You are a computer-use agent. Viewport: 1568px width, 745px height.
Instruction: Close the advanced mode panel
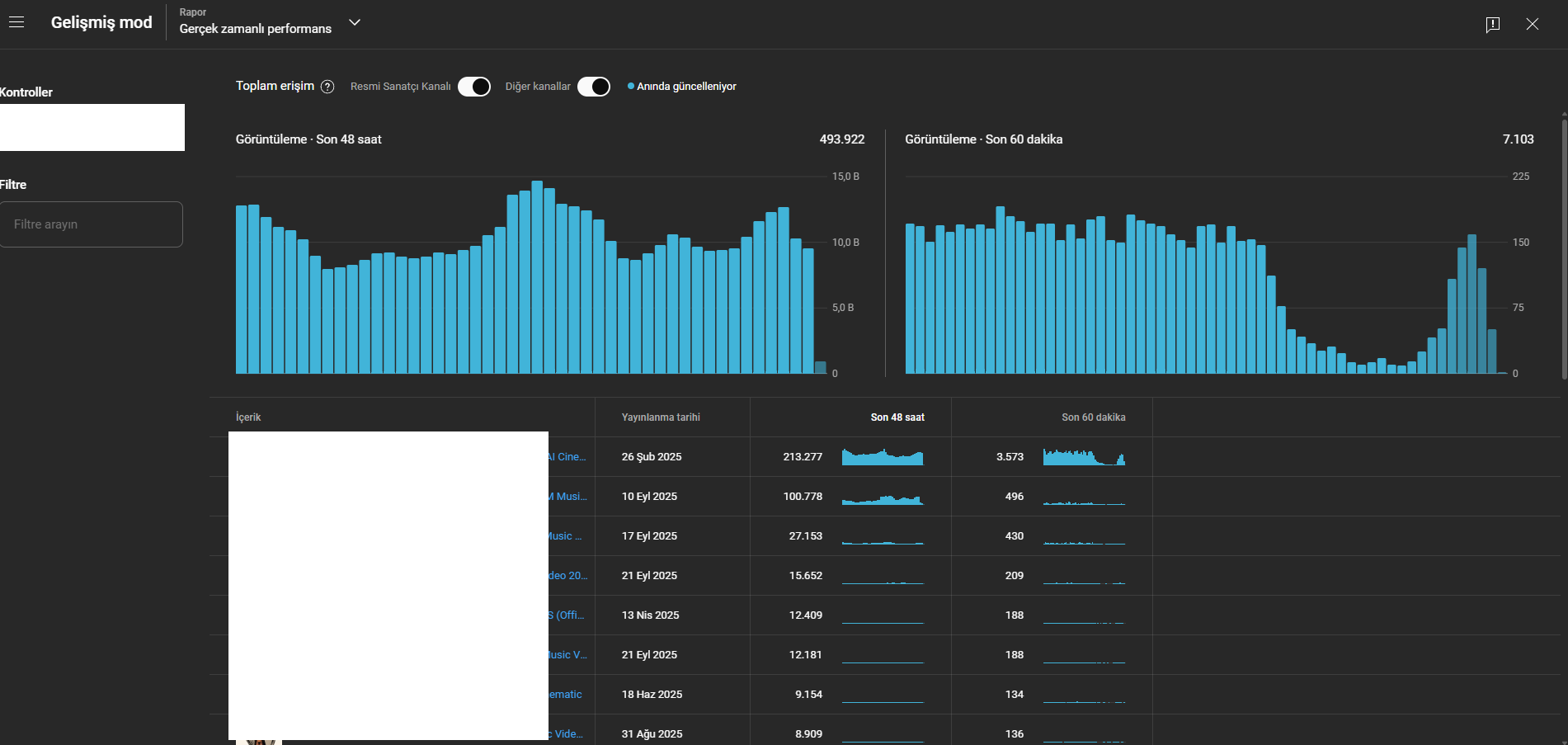pos(1532,24)
